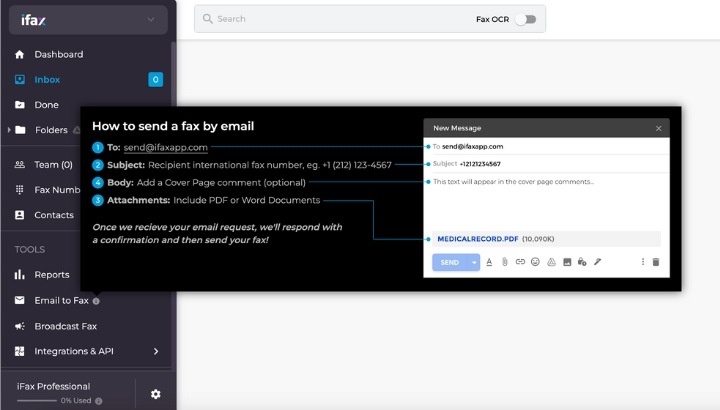Click the Integrations & API puzzle icon
The height and width of the screenshot is (410, 720).
point(19,351)
